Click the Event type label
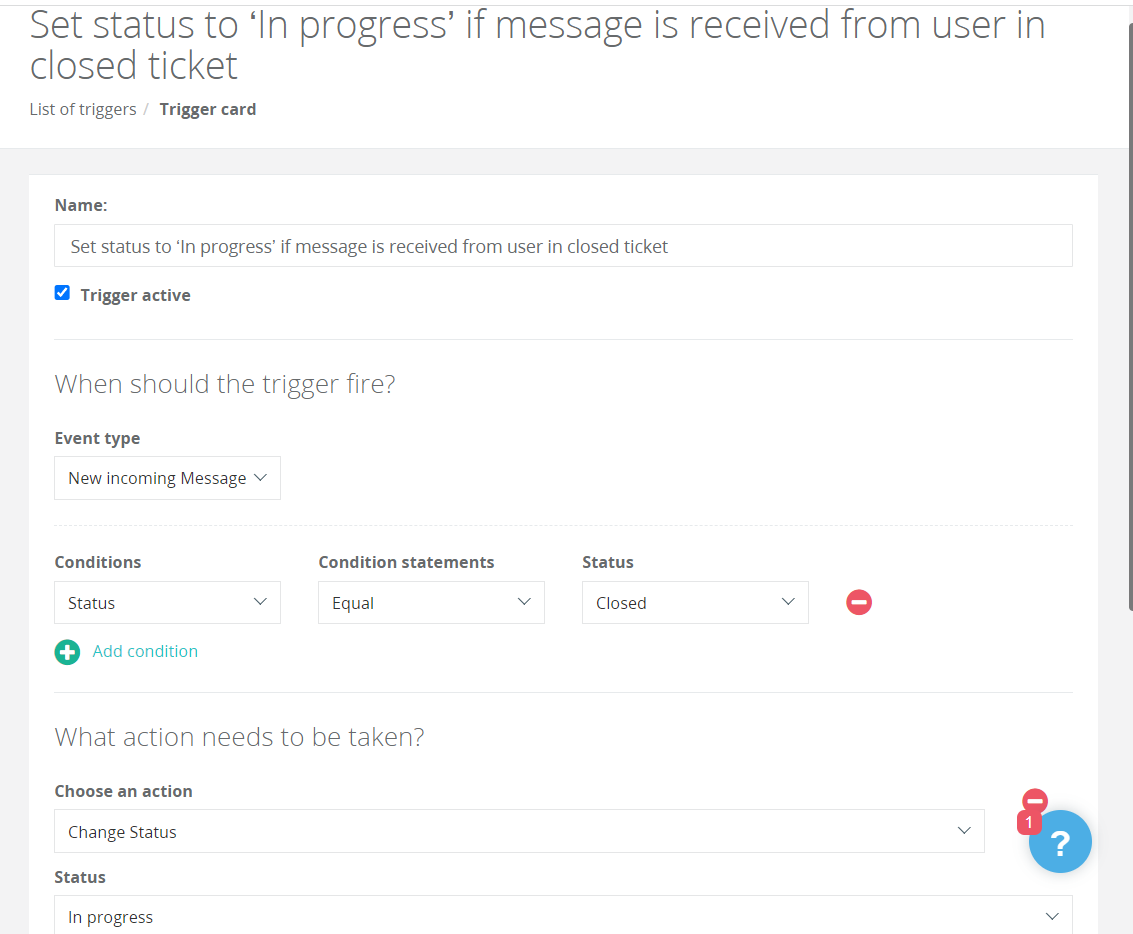 pyautogui.click(x=97, y=438)
